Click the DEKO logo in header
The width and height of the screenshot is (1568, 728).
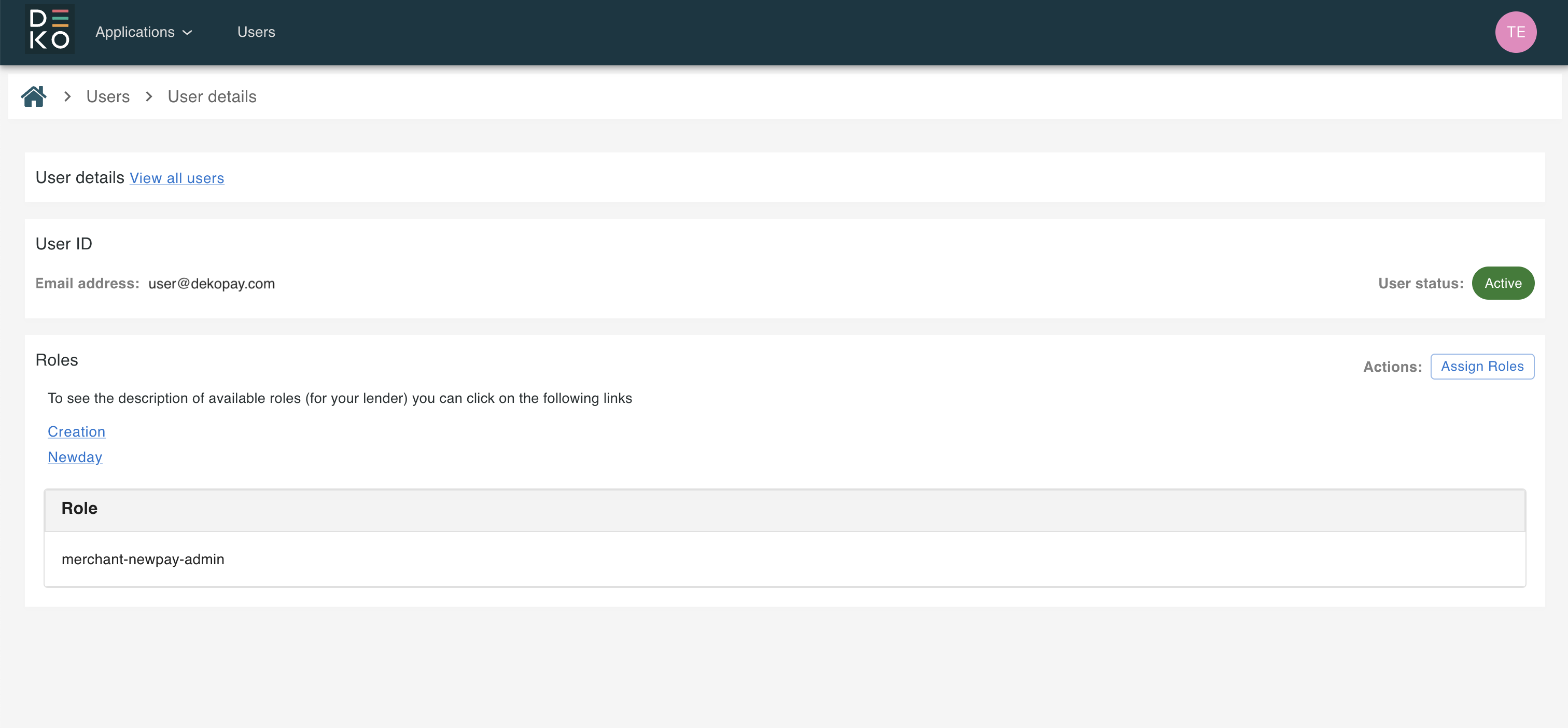pyautogui.click(x=49, y=30)
